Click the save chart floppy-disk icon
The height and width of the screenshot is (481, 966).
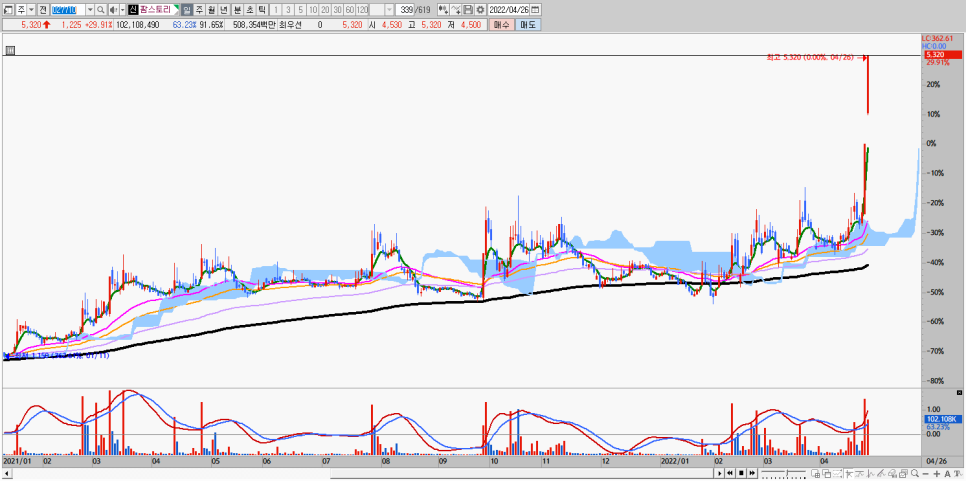pyautogui.click(x=468, y=10)
